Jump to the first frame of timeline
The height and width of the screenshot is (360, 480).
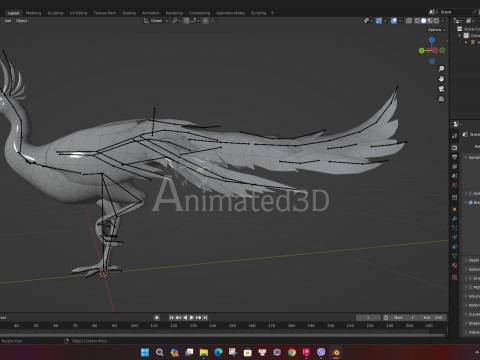tap(171, 318)
